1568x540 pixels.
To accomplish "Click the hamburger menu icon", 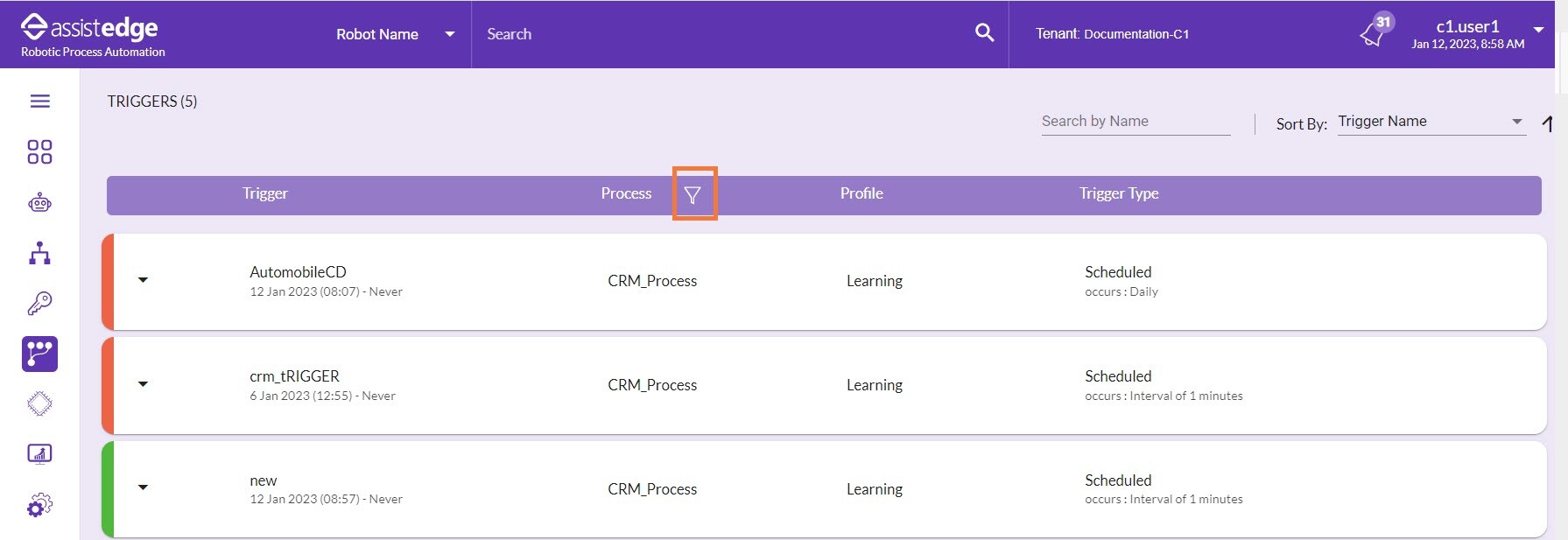I will [x=39, y=102].
